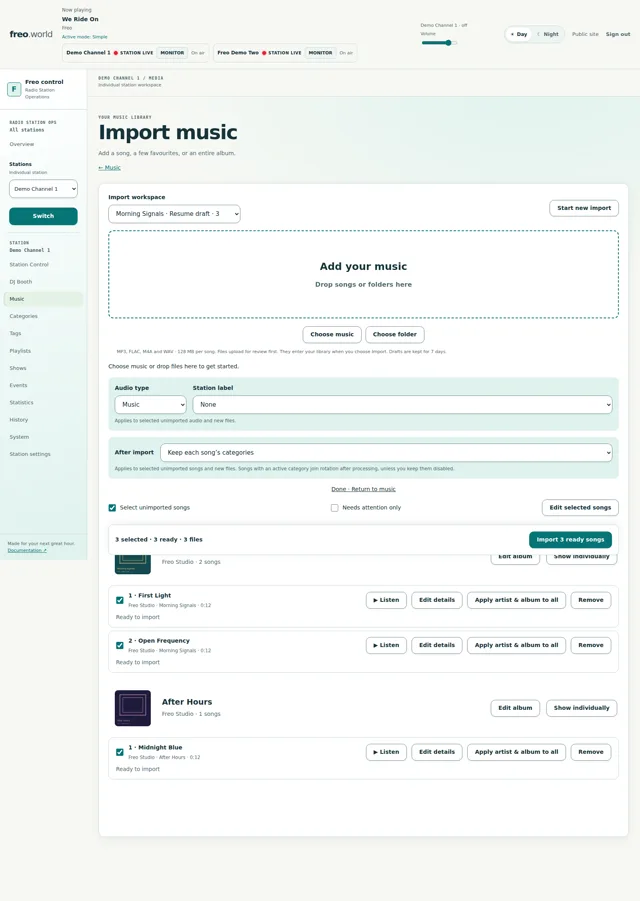Viewport: 640px width, 901px height.
Task: Adjust the volume slider
Action: click(x=439, y=43)
